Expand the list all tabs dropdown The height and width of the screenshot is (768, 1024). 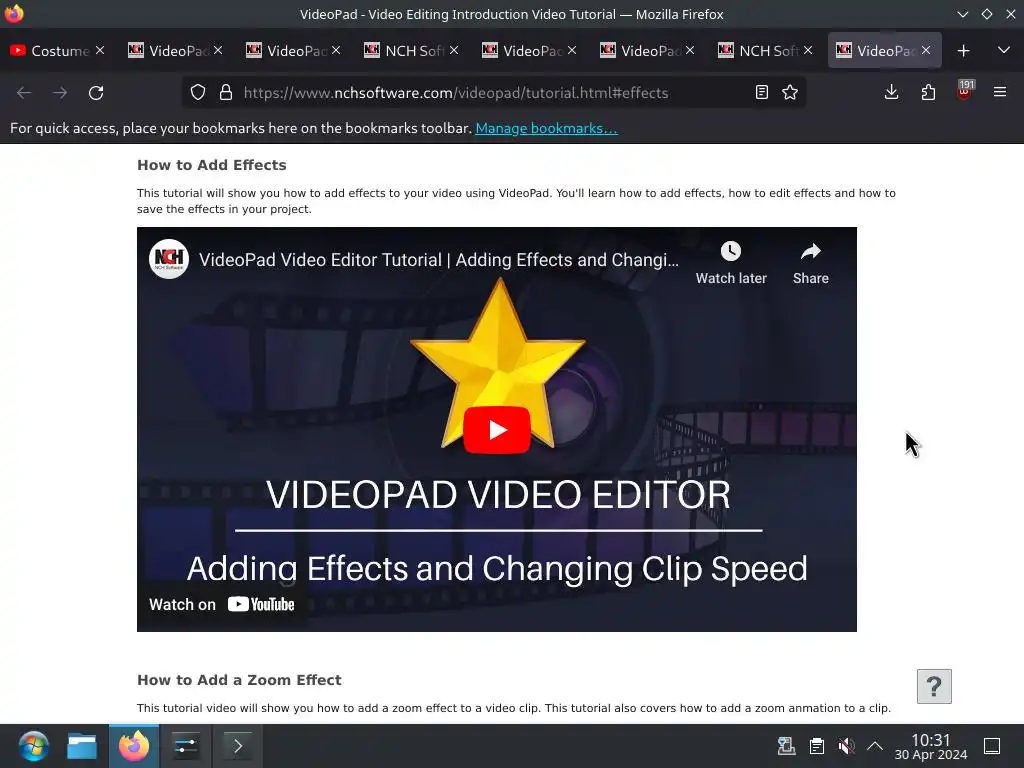1004,50
